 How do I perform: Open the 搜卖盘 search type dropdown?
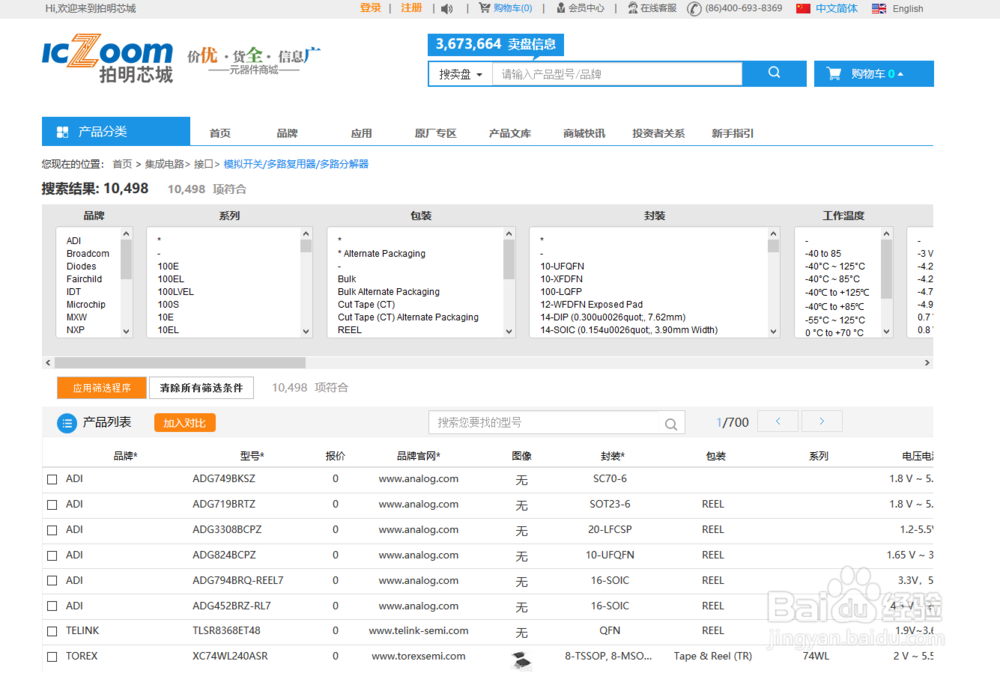pos(460,74)
